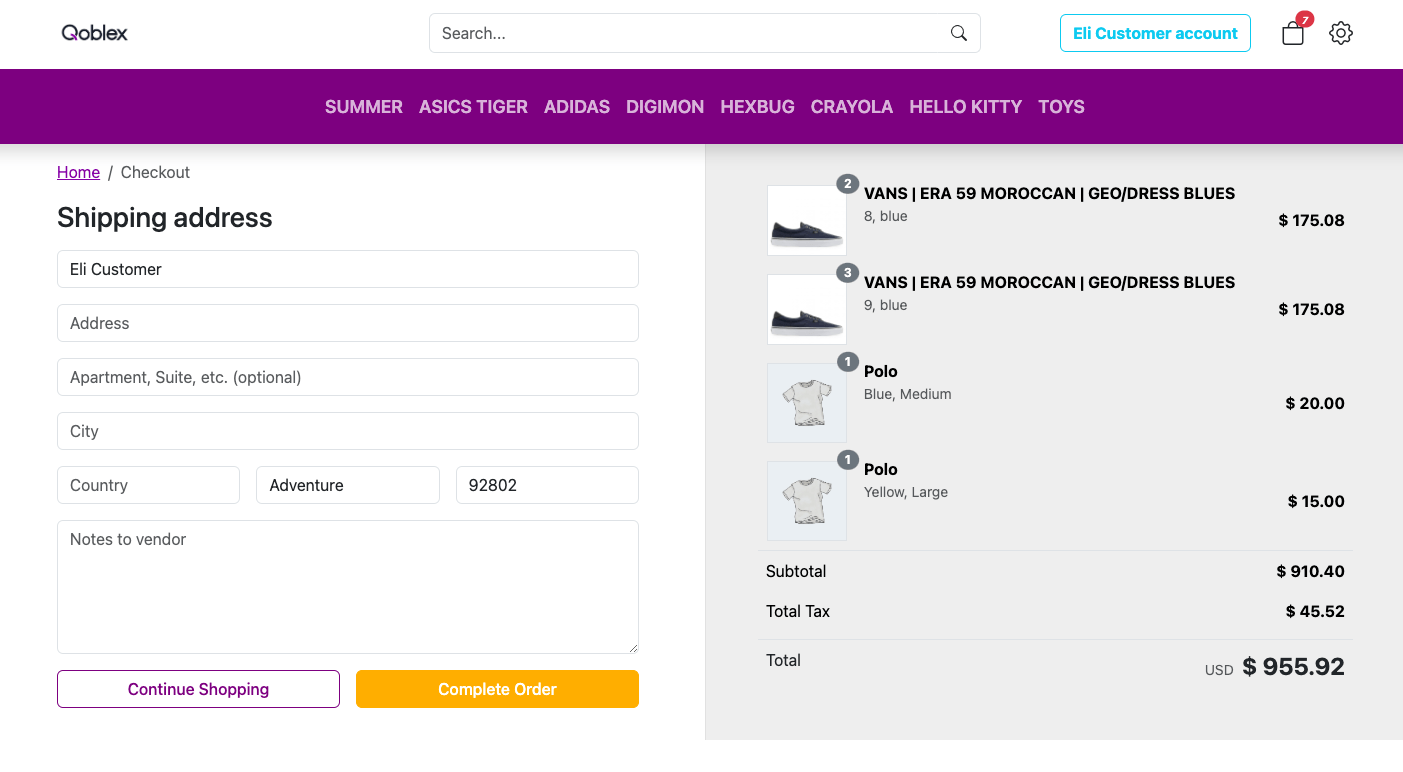Image resolution: width=1403 pixels, height=772 pixels.
Task: Click the size 8 Vans shoe thumbnail
Action: coord(807,220)
